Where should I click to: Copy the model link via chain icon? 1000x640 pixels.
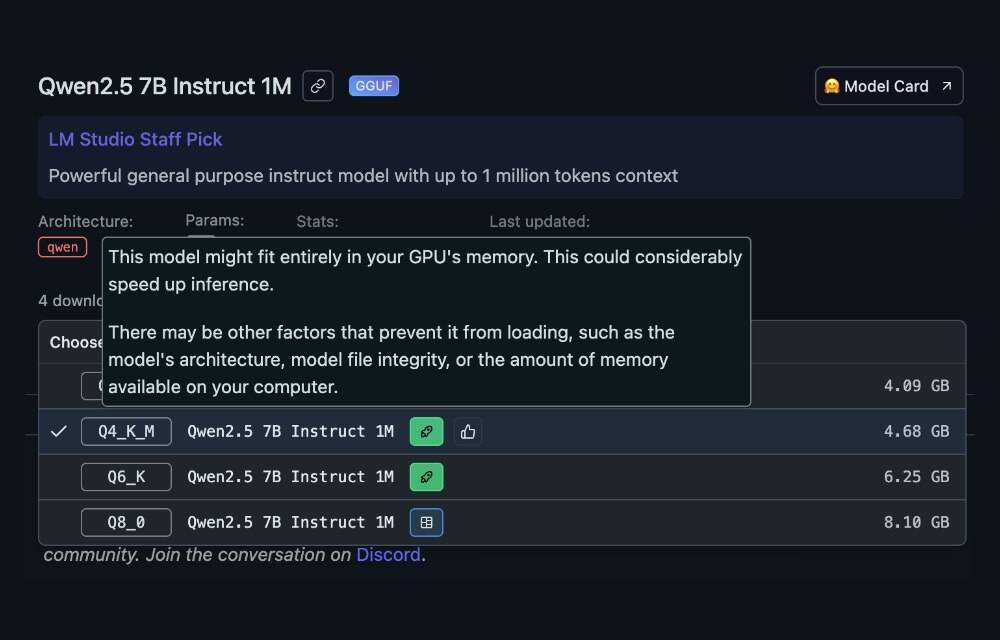318,86
